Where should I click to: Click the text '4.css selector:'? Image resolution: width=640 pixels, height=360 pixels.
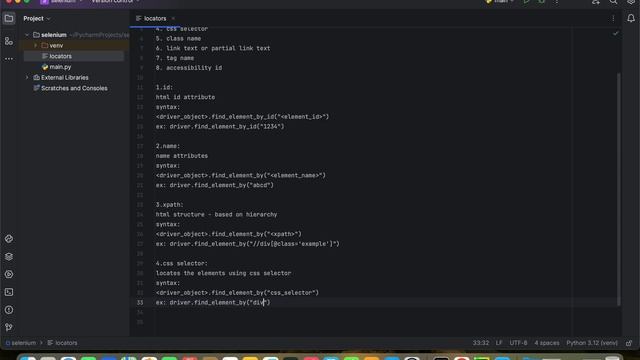click(x=181, y=263)
